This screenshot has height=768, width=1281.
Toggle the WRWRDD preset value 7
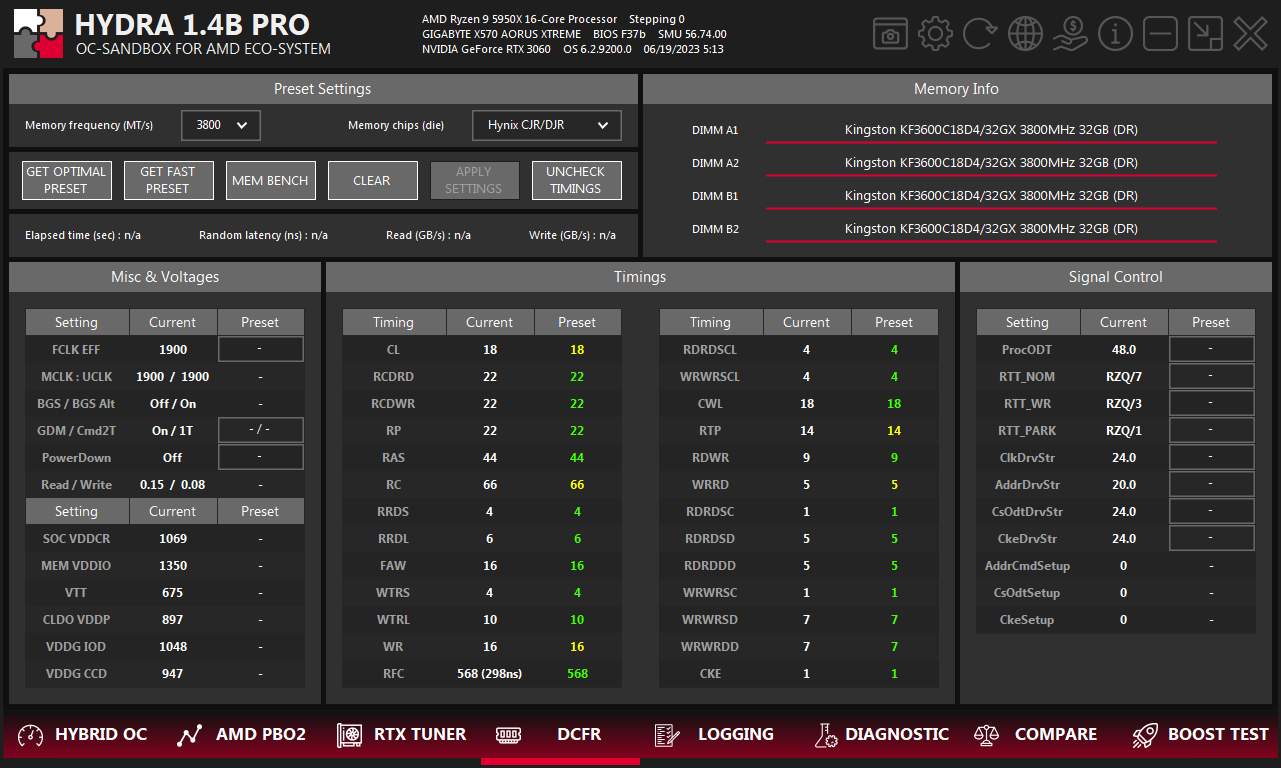(894, 647)
